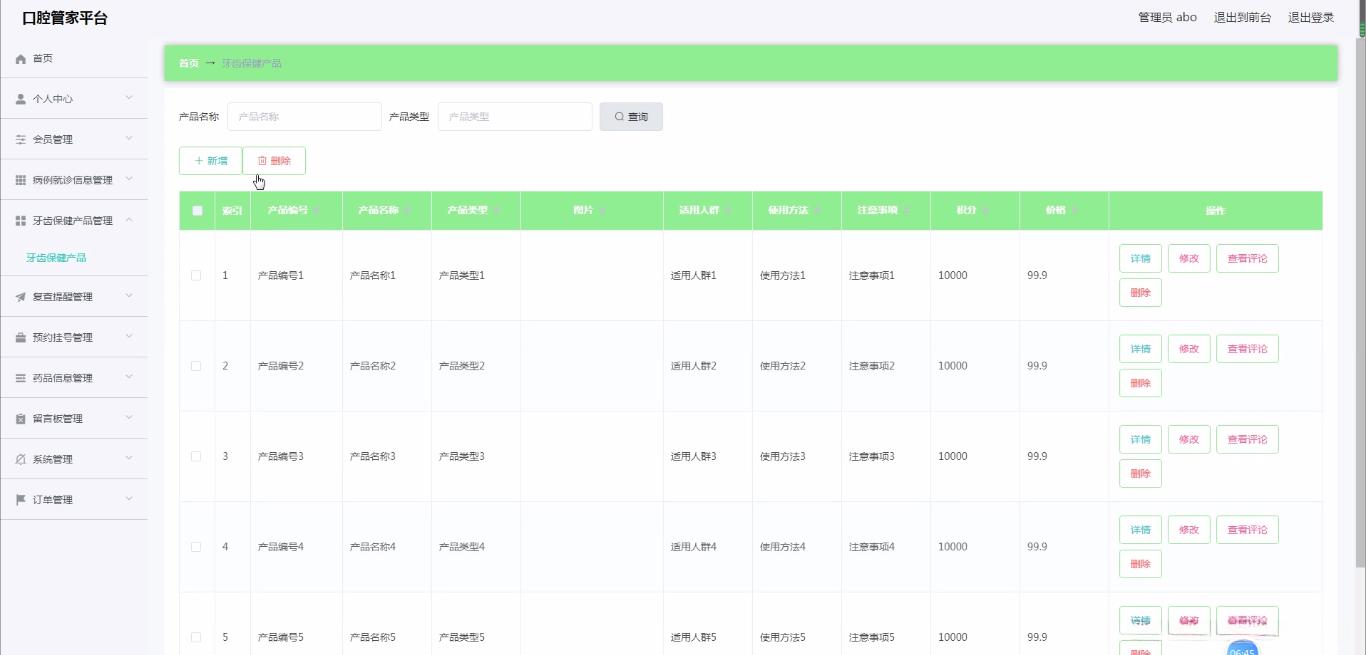Expand 药品信息管理 using its chevron

coord(129,377)
